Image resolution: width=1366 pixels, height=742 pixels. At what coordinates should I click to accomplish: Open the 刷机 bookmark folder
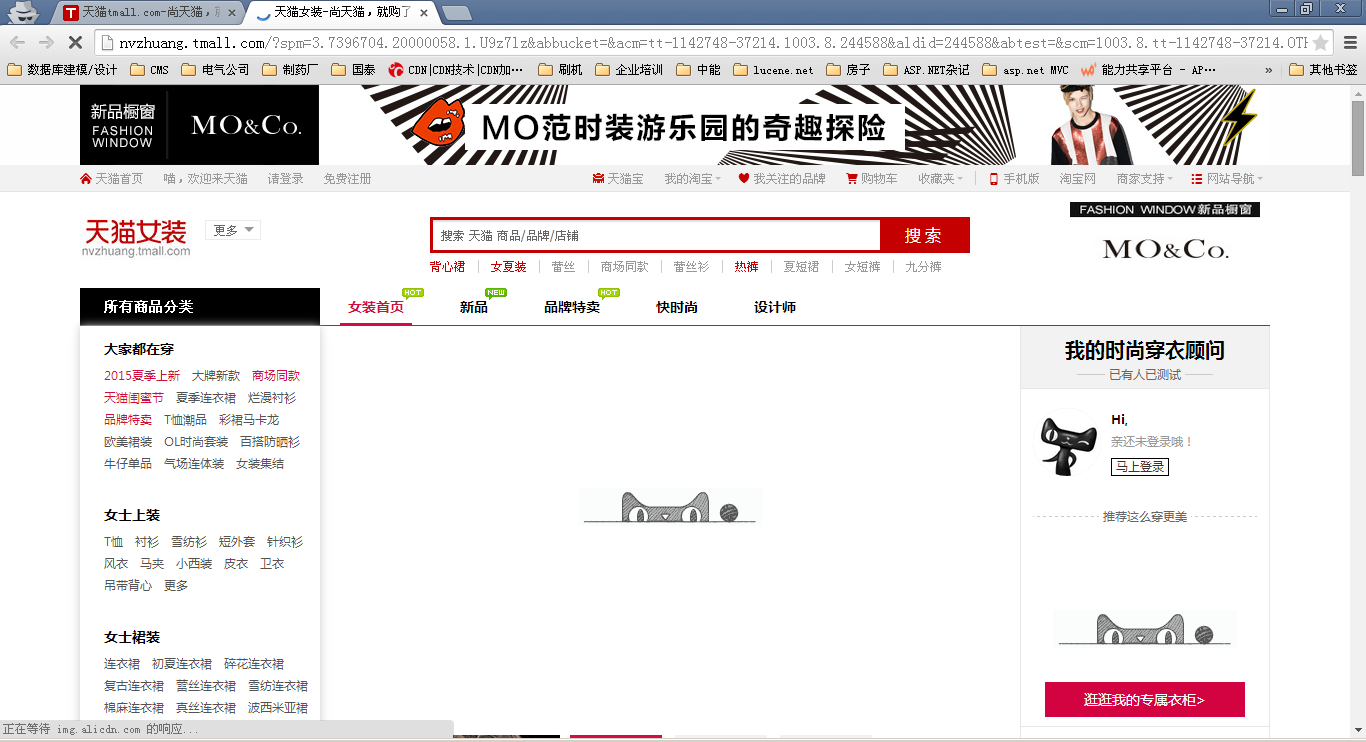(561, 70)
